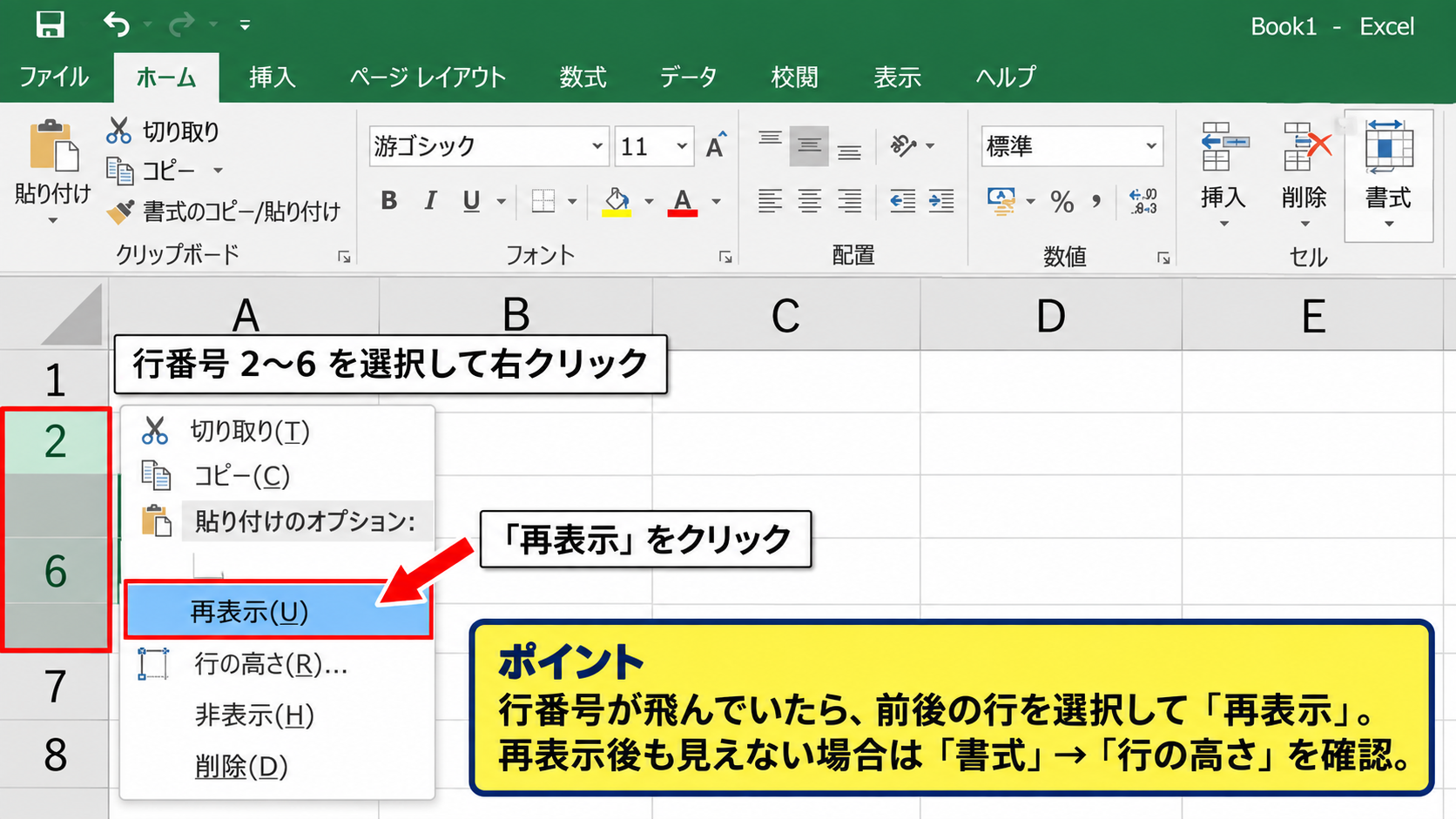Open the フォント dialog launcher
Screen dimensions: 1456x819
pyautogui.click(x=725, y=257)
